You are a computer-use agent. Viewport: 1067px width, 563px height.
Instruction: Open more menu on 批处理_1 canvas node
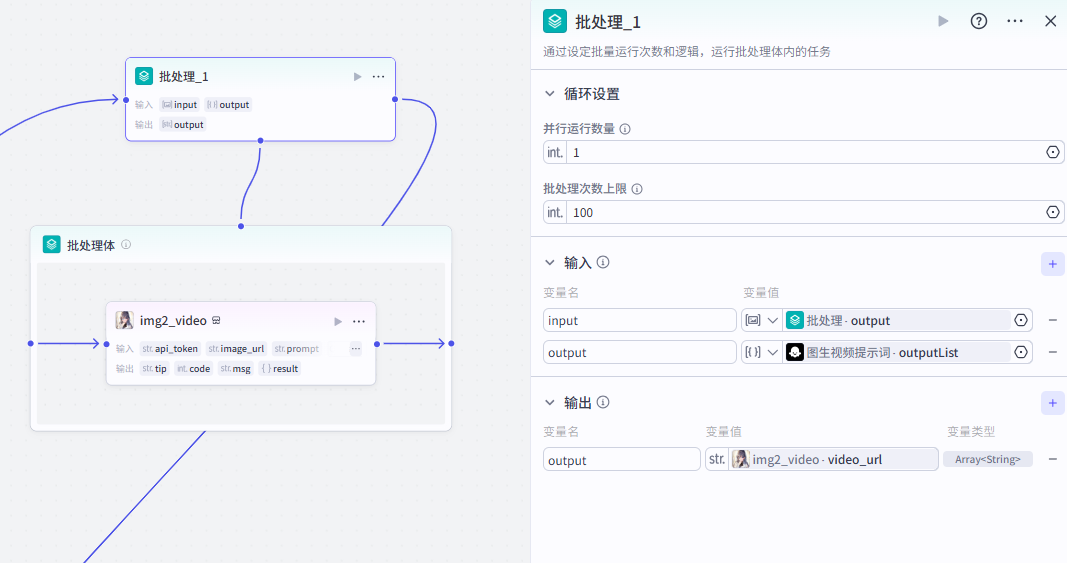pos(378,76)
